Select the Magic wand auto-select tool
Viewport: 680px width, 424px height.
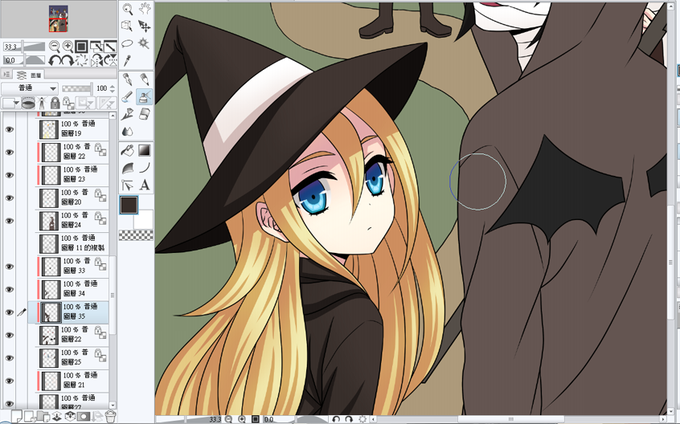(x=144, y=43)
